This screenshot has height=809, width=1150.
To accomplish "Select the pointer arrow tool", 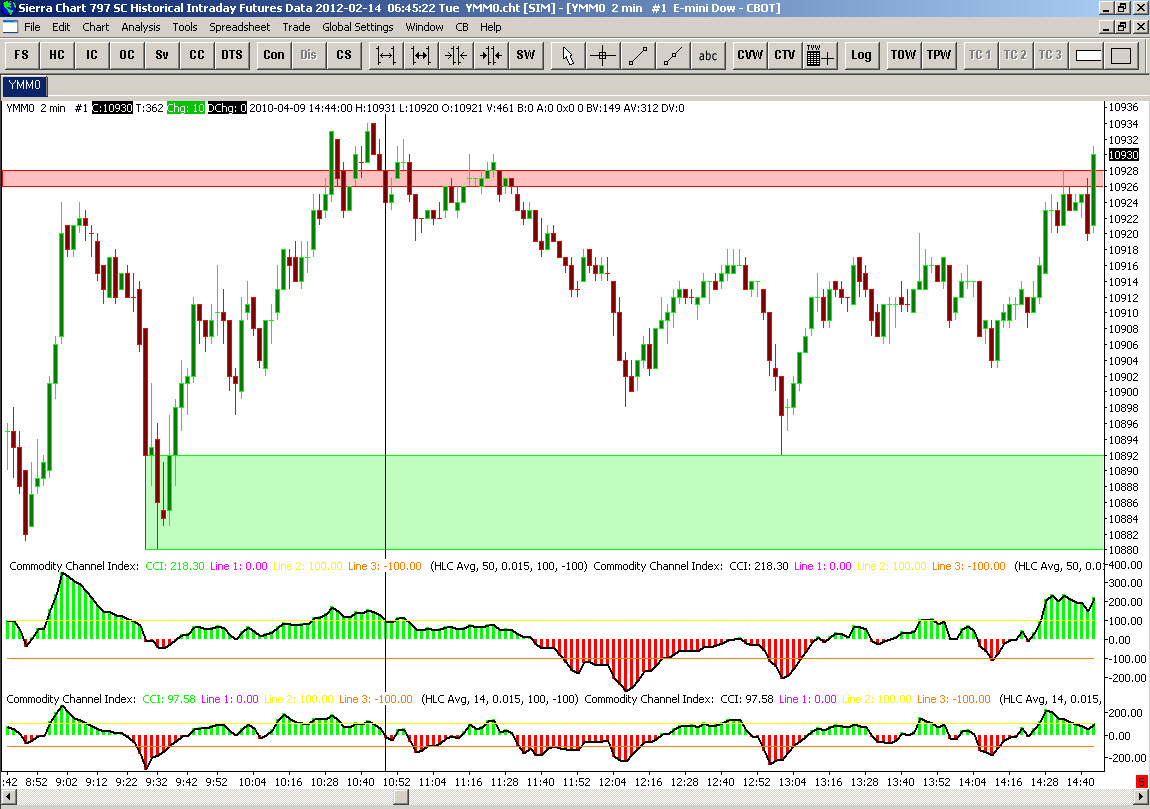I will pos(568,55).
